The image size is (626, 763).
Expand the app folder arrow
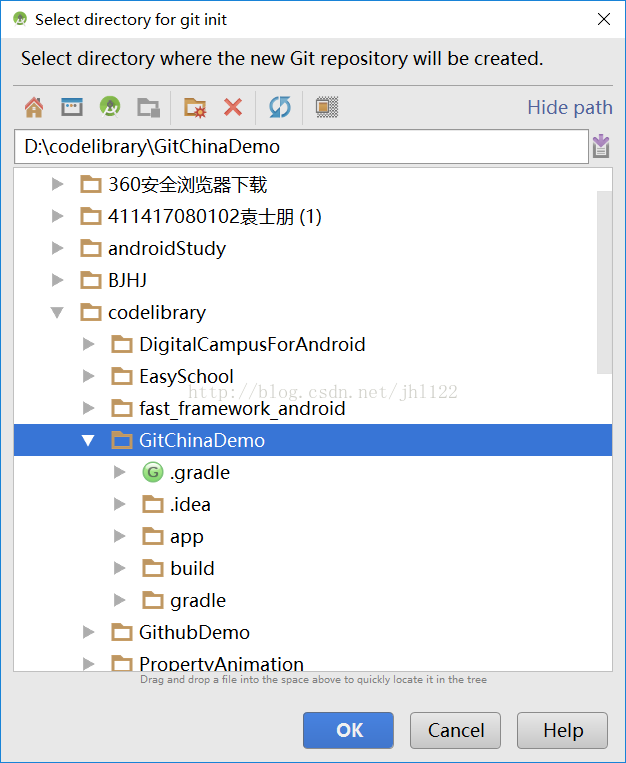click(119, 536)
